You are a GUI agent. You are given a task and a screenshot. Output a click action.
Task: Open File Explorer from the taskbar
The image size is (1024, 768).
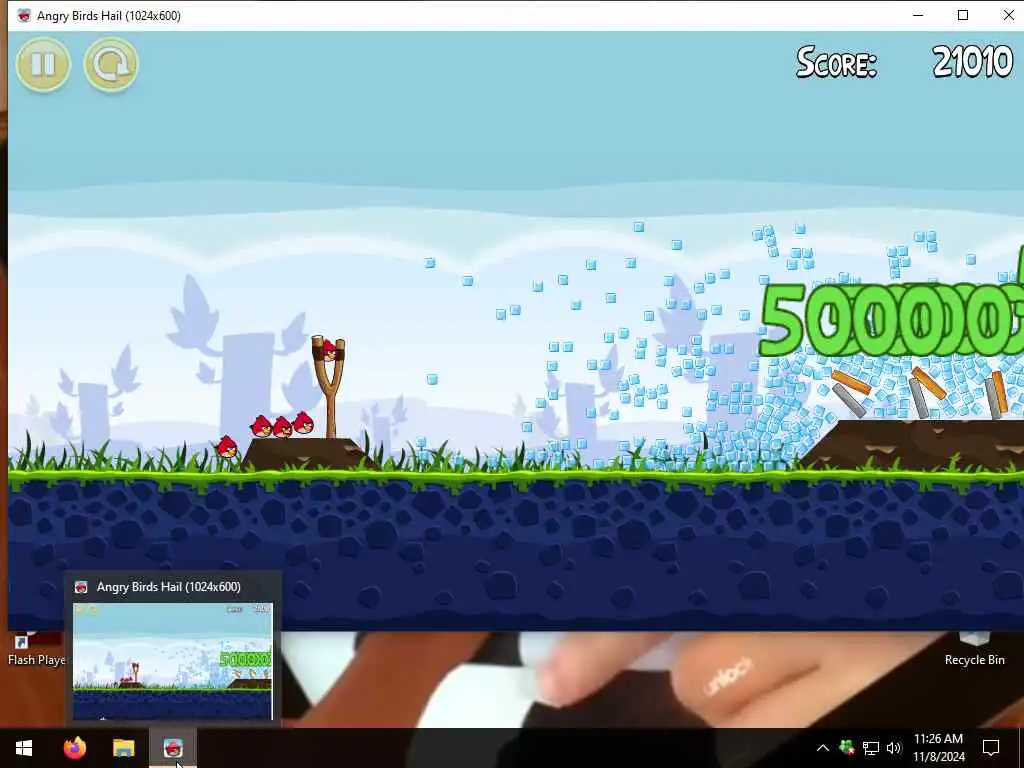[123, 748]
